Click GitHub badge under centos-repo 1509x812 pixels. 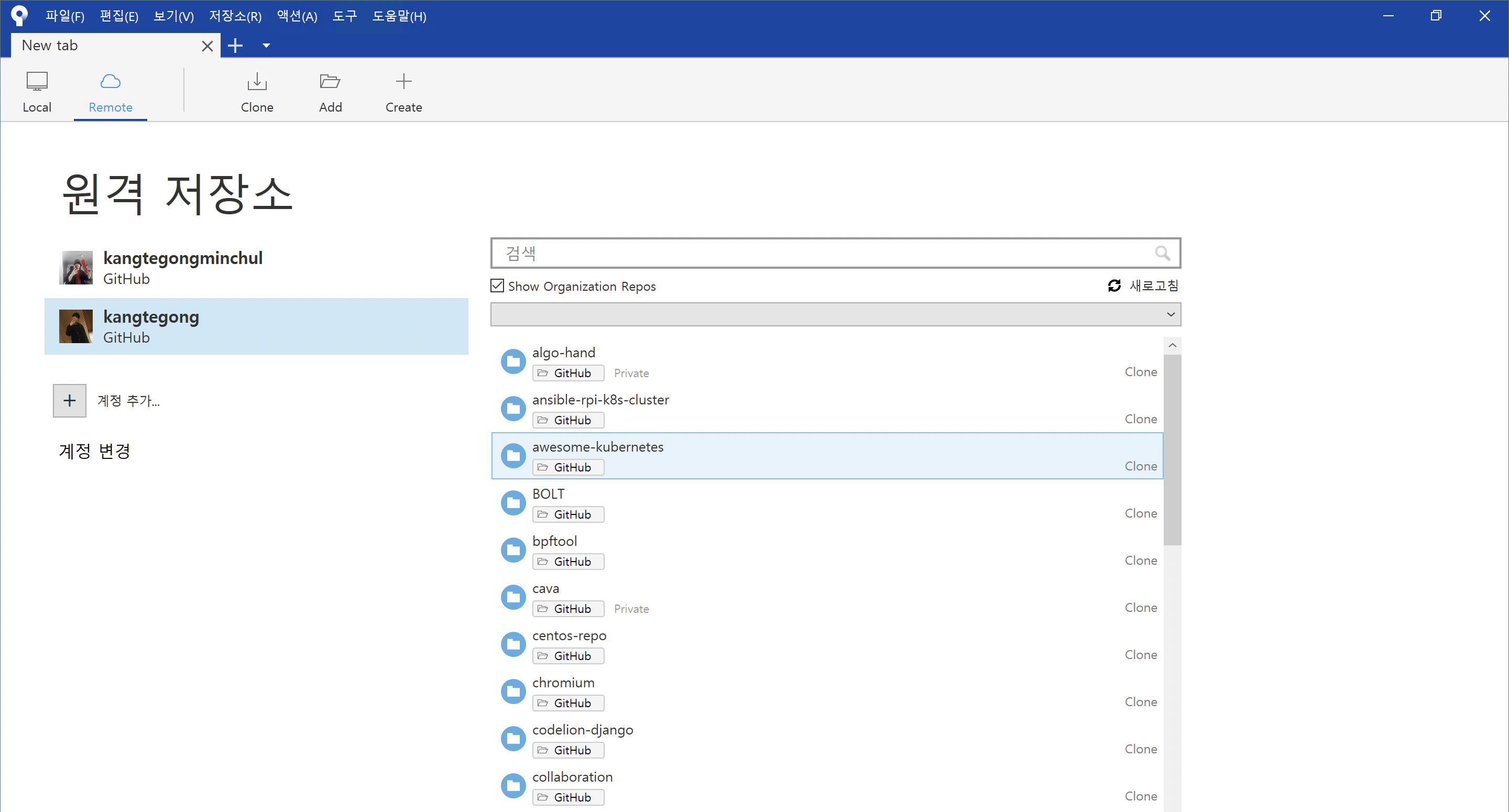click(x=568, y=656)
